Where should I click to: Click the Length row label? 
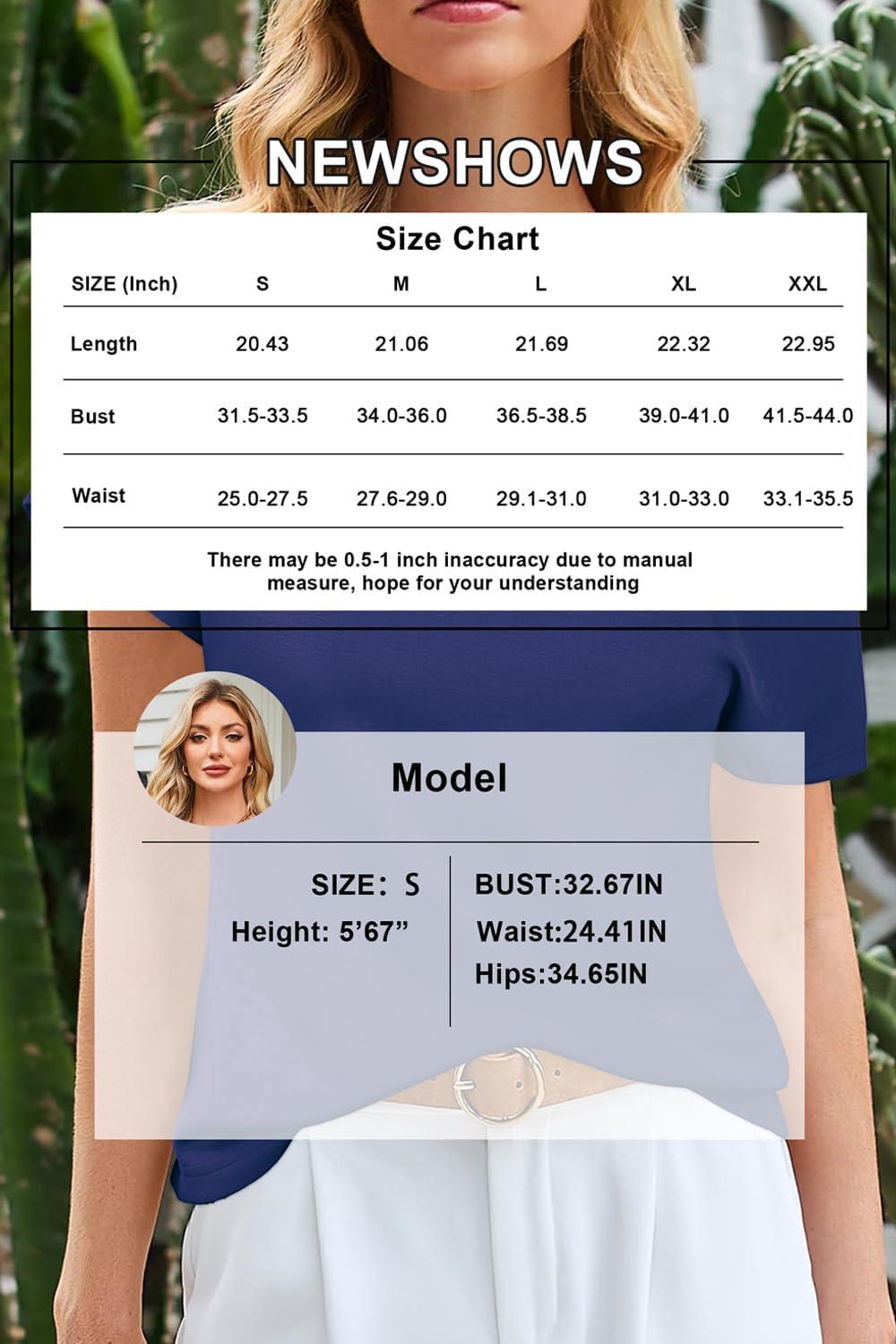click(104, 344)
